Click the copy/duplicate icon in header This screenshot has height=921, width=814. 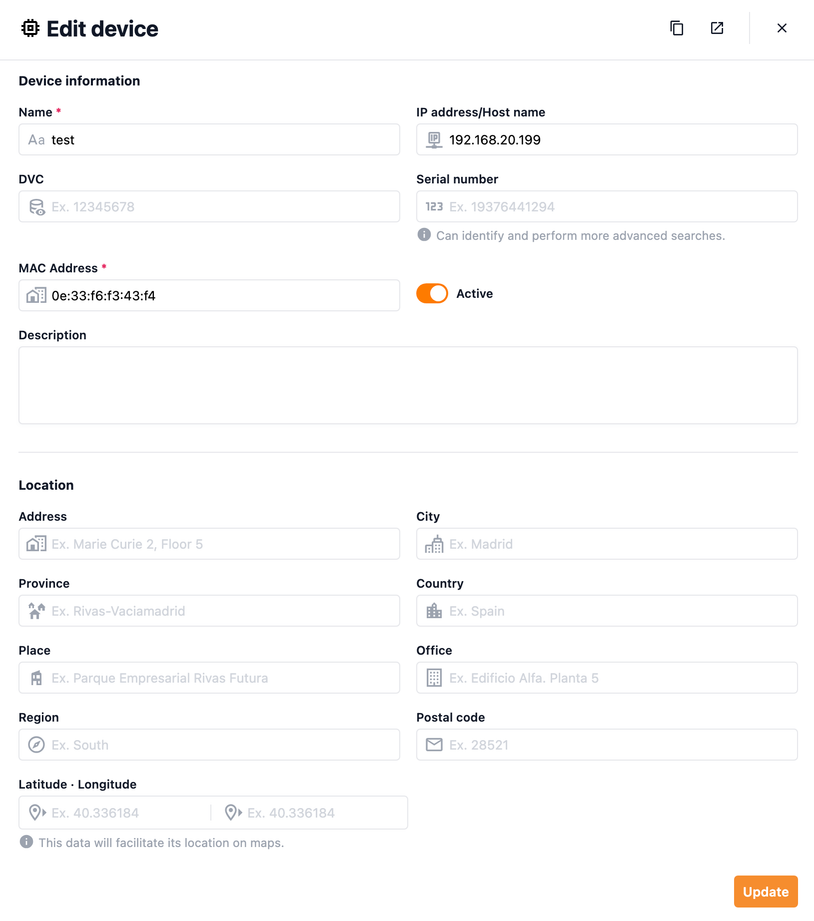(x=677, y=28)
